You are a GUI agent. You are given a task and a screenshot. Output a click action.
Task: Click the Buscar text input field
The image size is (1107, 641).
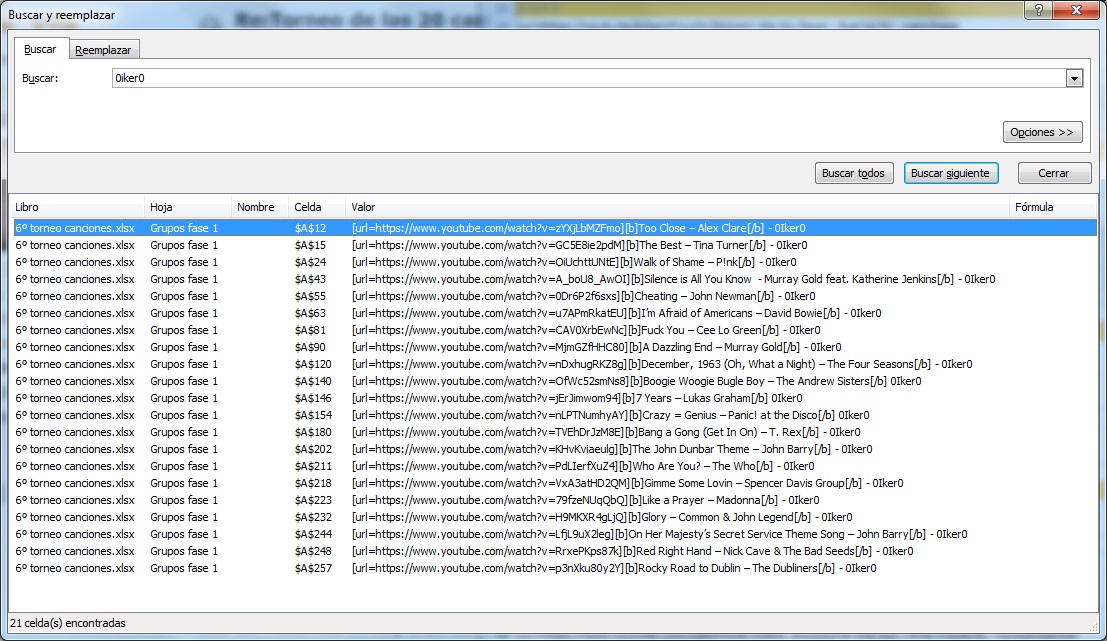(x=588, y=78)
